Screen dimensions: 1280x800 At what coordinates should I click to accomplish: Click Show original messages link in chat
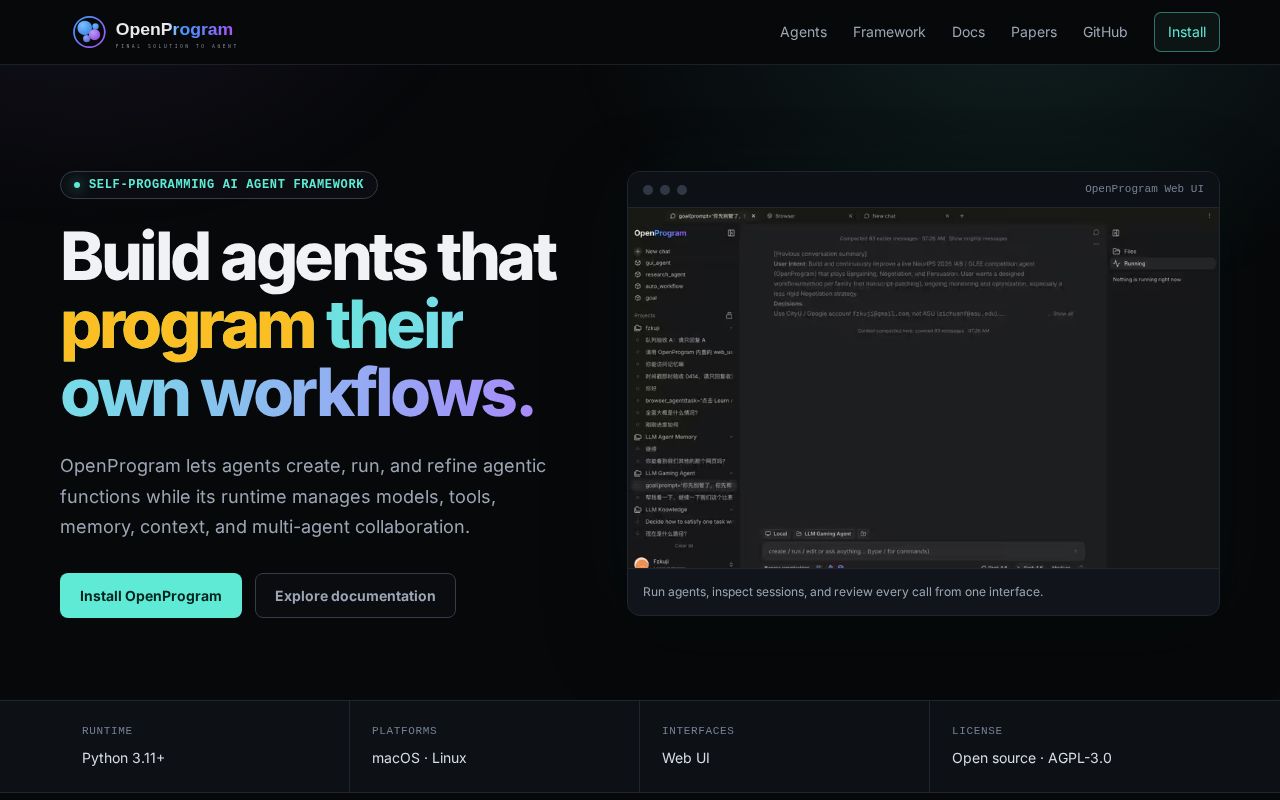[978, 238]
